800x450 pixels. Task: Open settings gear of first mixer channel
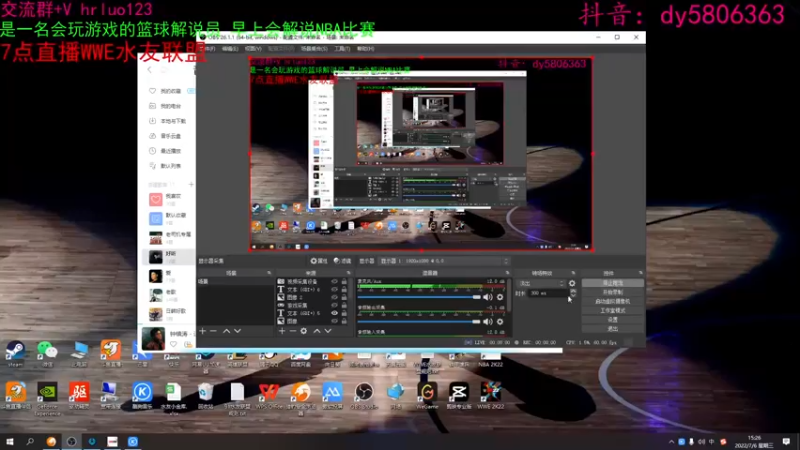pyautogui.click(x=500, y=297)
